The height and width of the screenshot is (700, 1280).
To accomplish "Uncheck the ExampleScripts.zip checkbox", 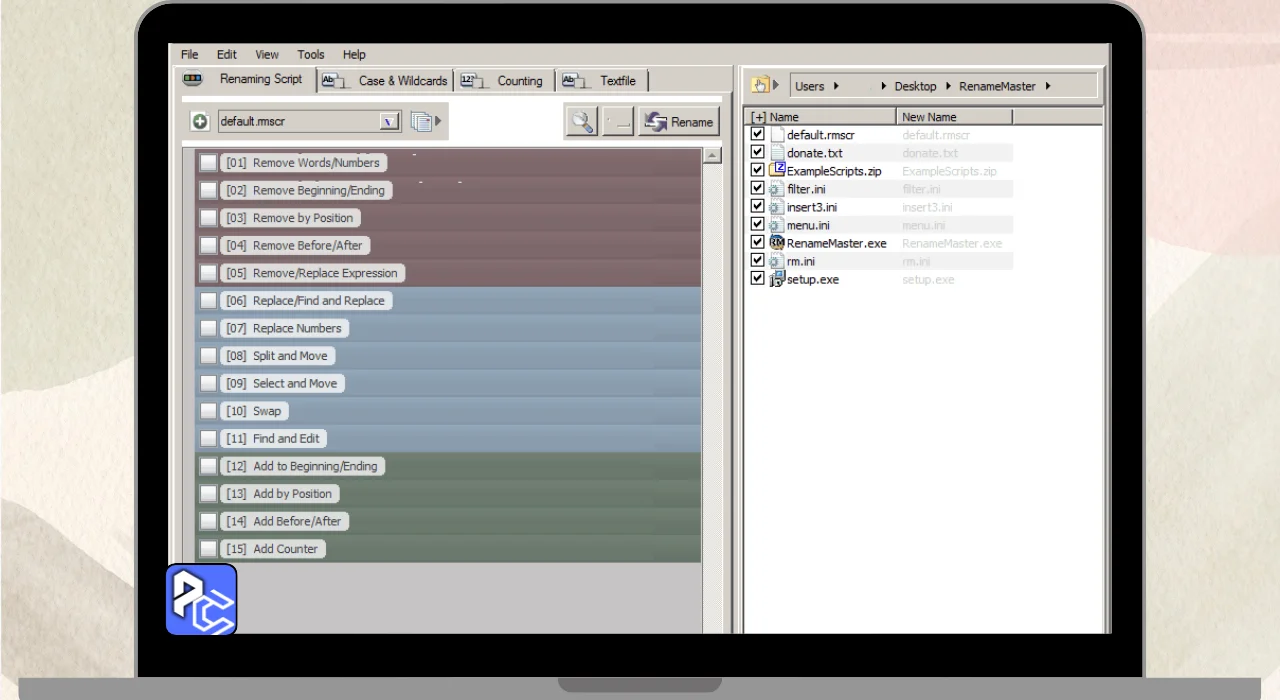I will point(758,170).
